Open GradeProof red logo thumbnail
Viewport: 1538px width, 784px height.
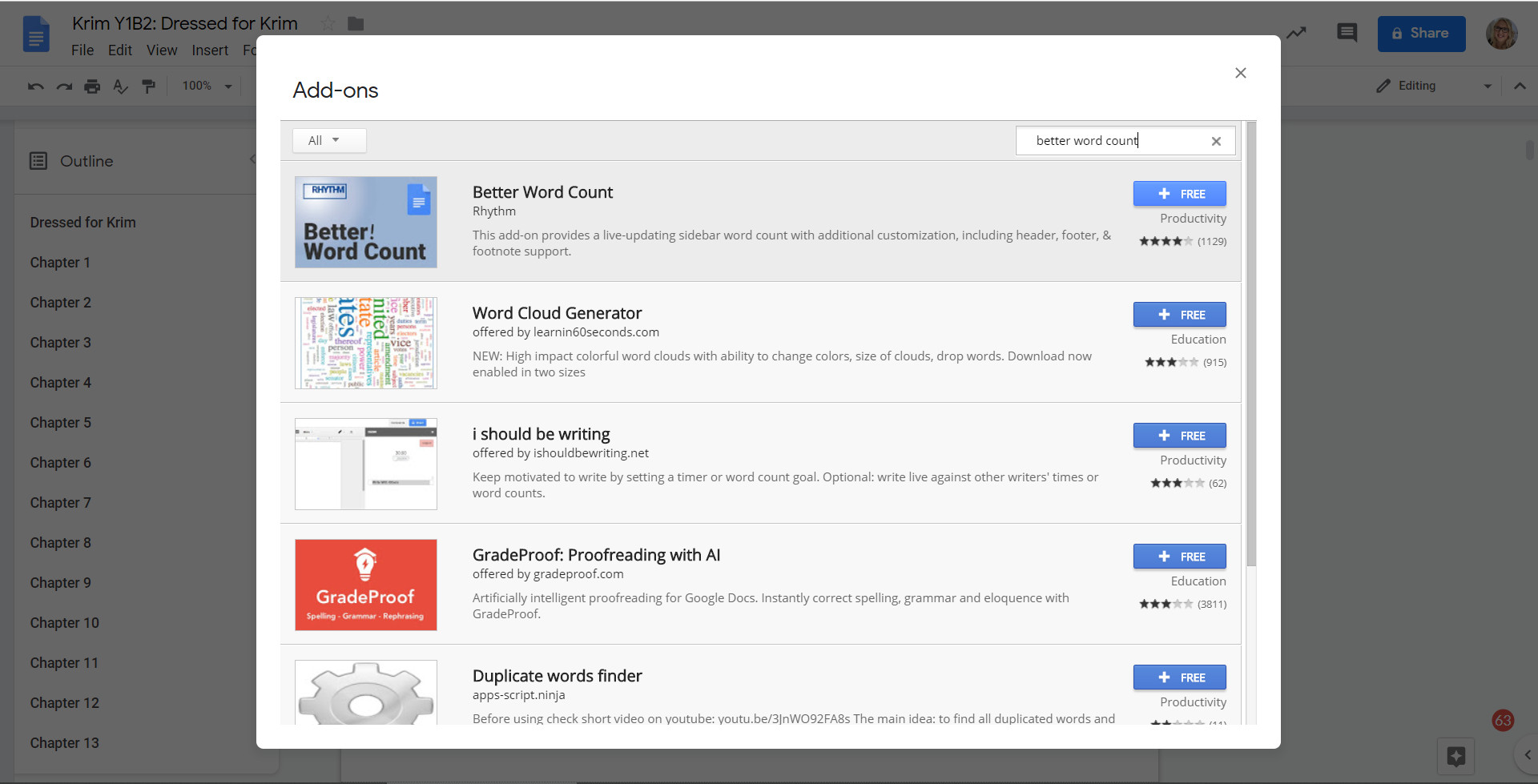(x=366, y=585)
